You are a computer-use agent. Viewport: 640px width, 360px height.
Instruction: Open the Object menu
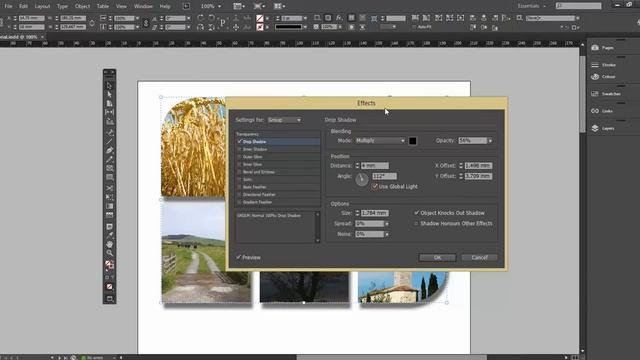click(82, 6)
